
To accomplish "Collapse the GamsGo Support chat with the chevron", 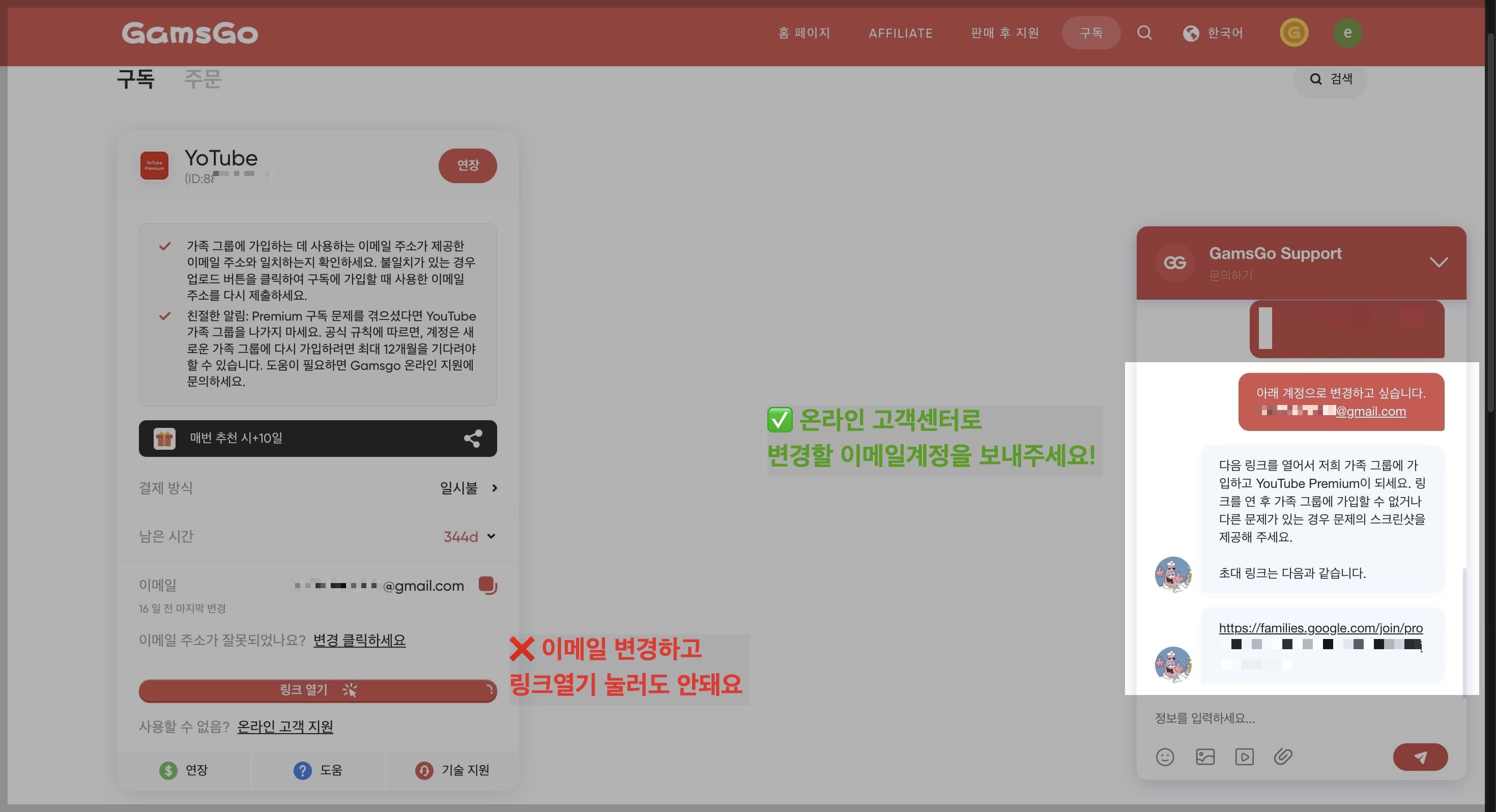I will tap(1439, 263).
